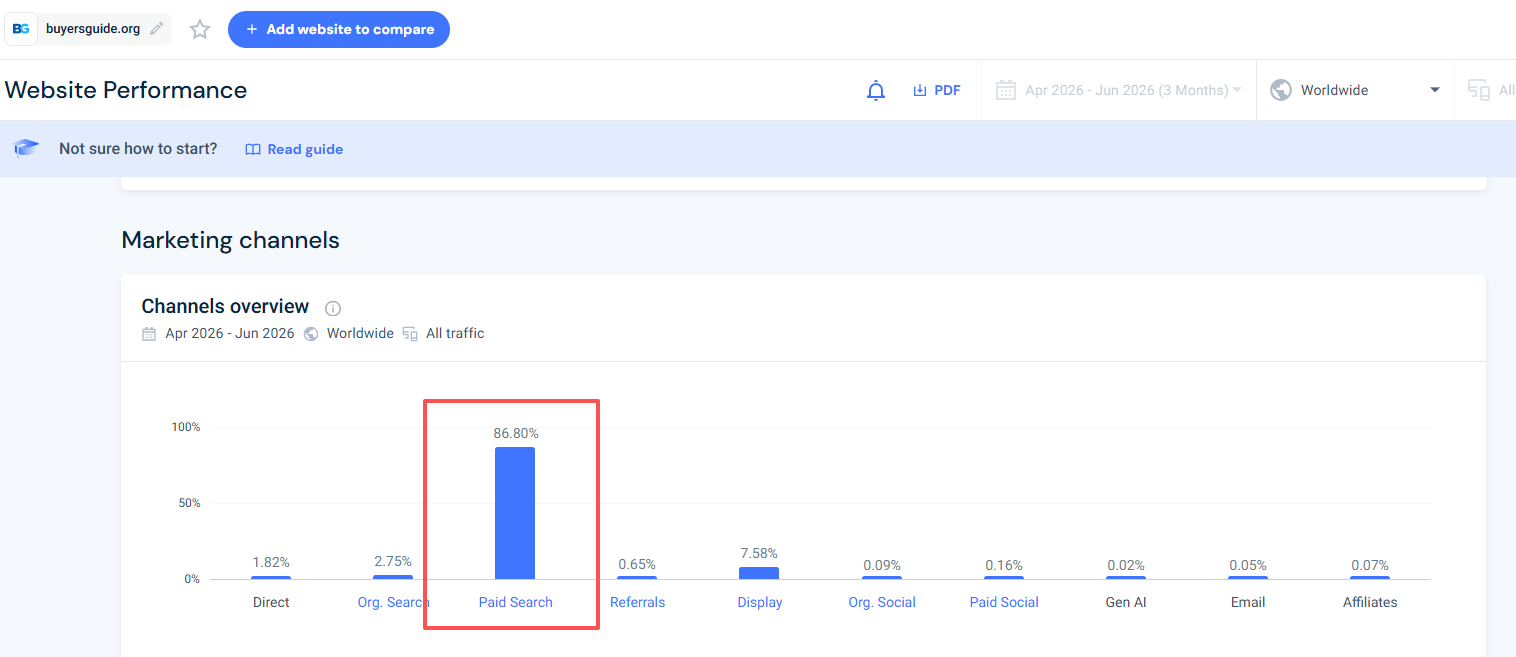This screenshot has width=1516, height=657.
Task: Click the Direct 1.82% value
Action: (271, 562)
